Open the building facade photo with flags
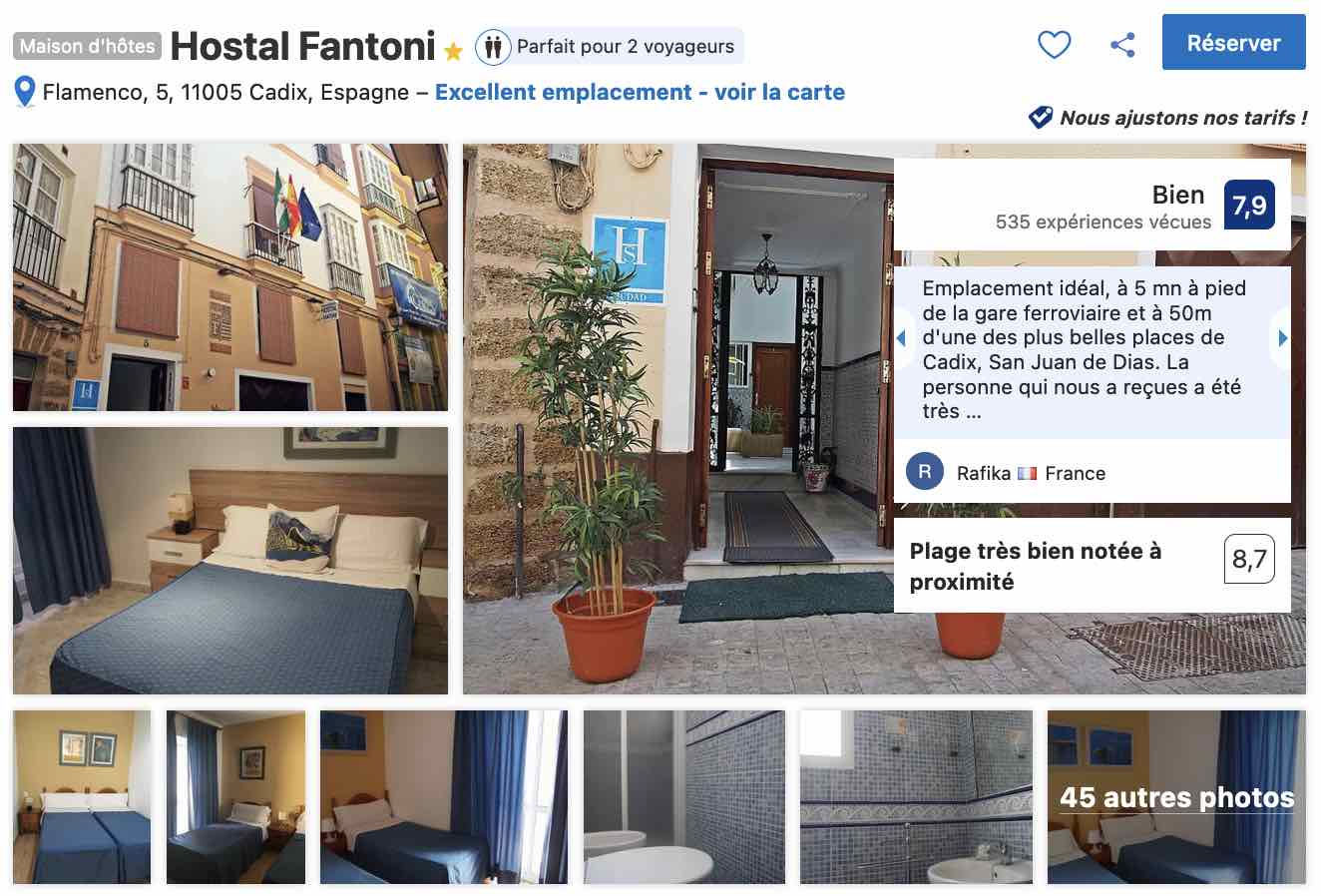 [x=230, y=277]
